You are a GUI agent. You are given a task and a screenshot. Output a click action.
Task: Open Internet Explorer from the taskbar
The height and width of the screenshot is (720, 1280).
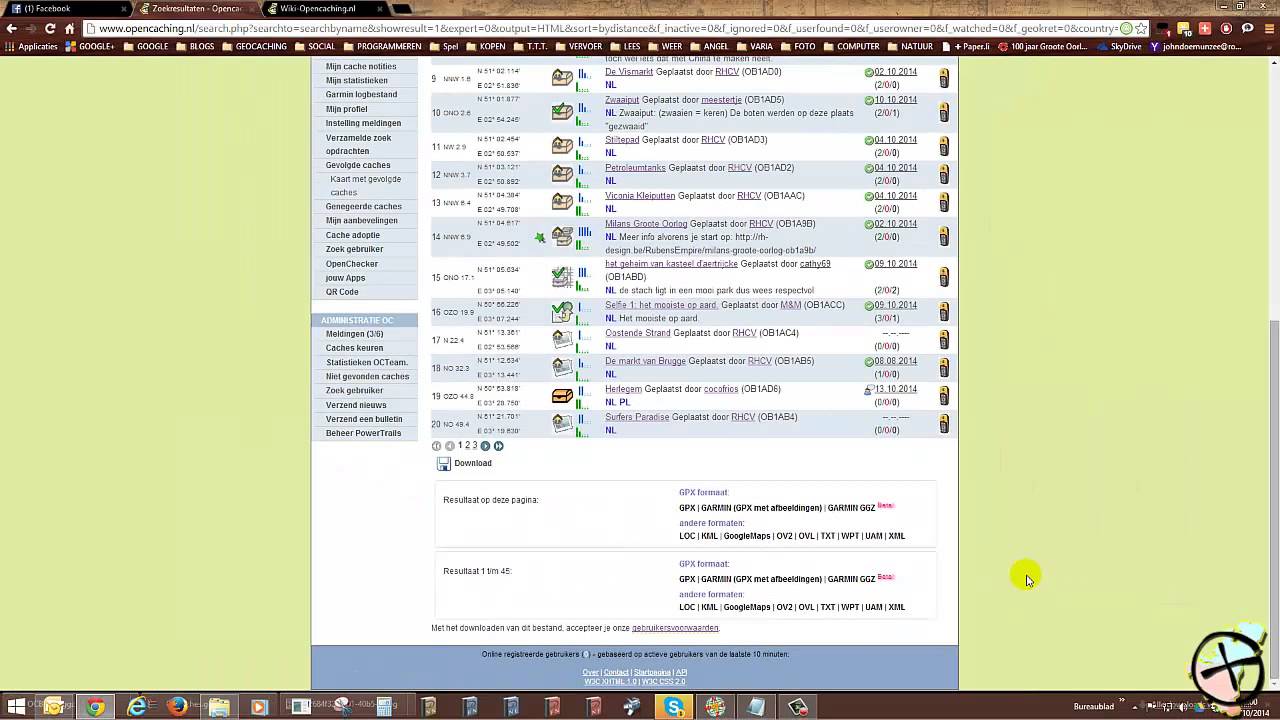pyautogui.click(x=136, y=707)
